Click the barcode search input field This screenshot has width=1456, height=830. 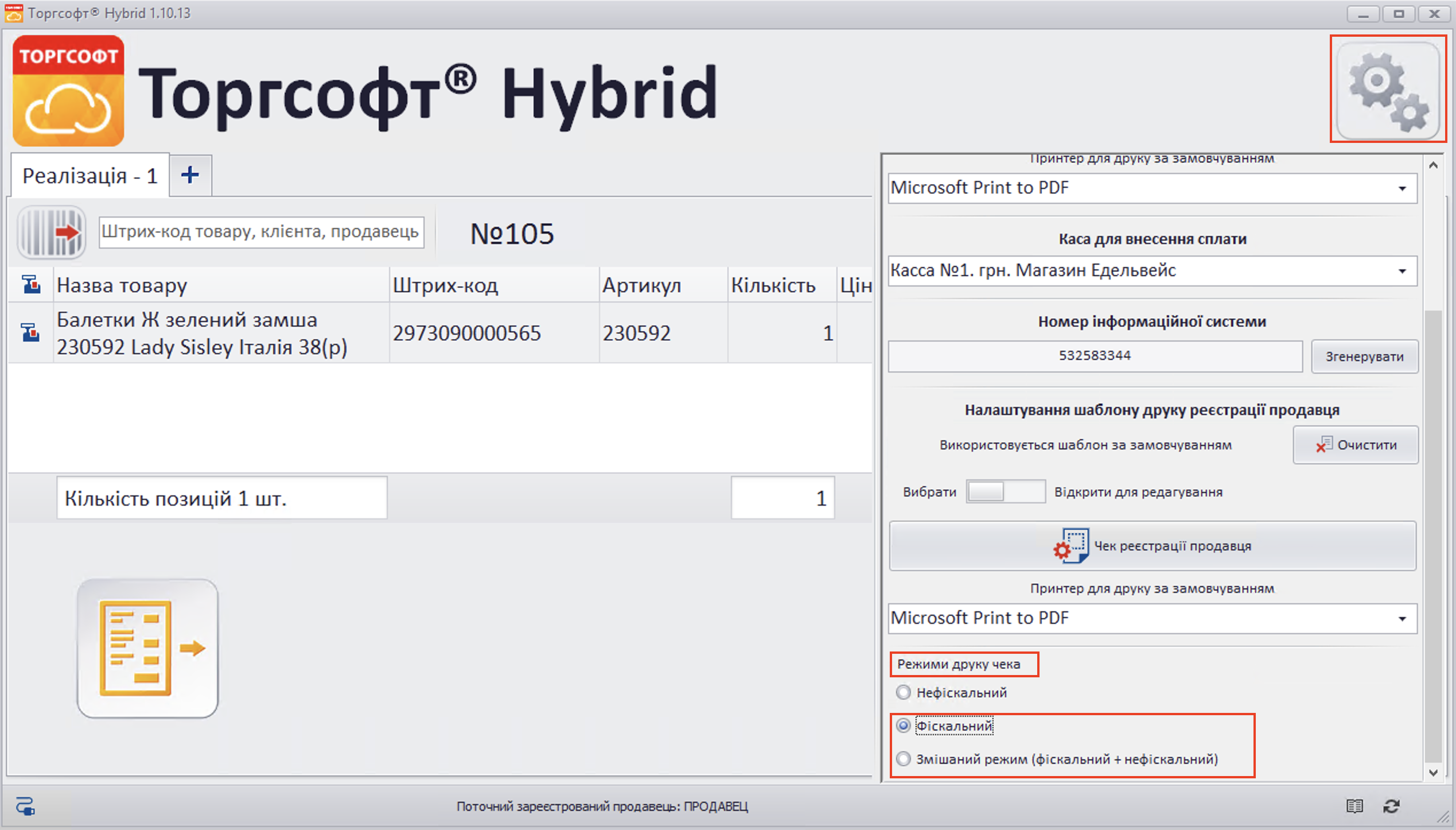tap(261, 232)
